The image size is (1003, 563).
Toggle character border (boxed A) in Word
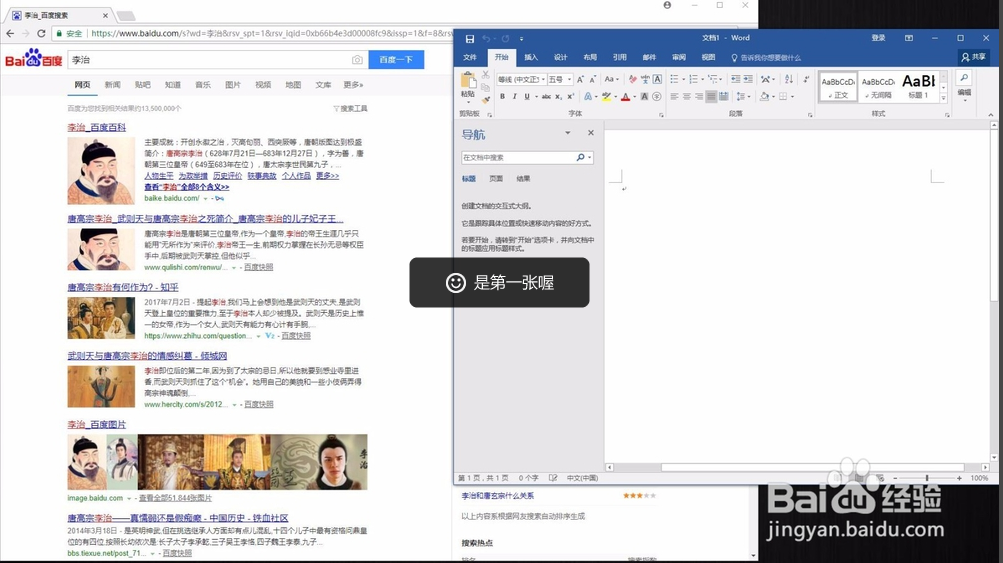tap(657, 79)
